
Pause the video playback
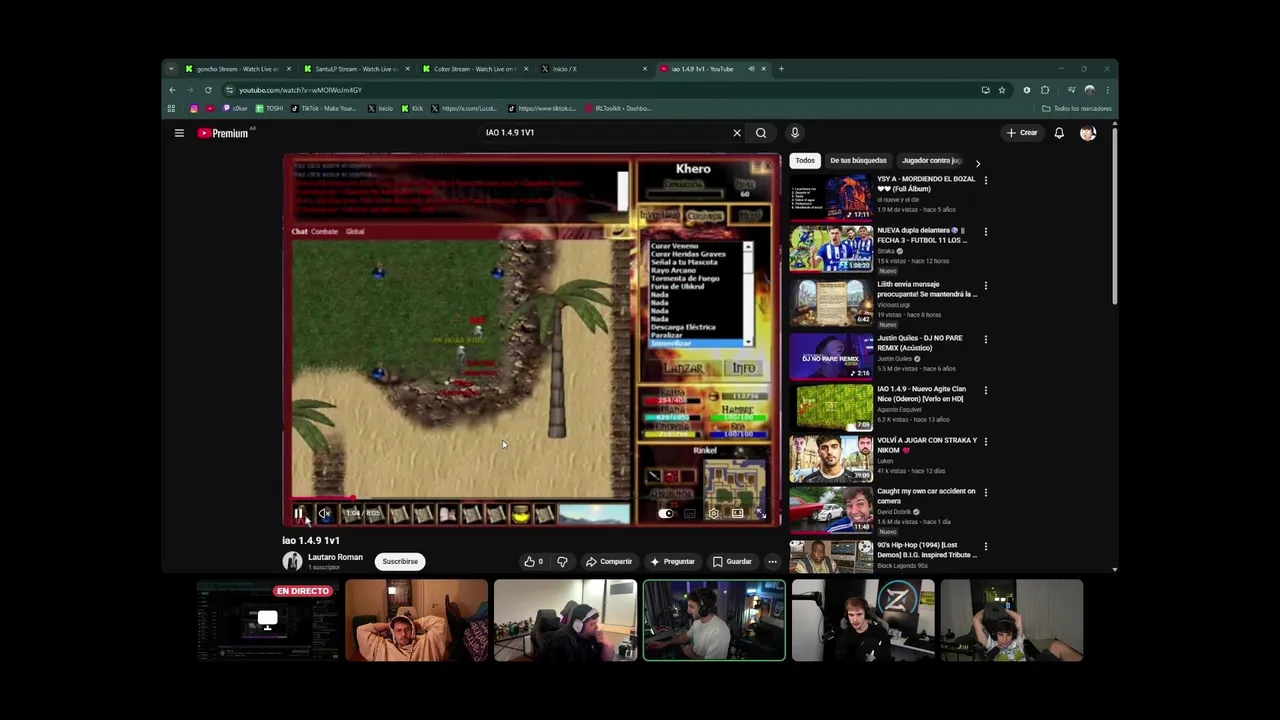[298, 514]
